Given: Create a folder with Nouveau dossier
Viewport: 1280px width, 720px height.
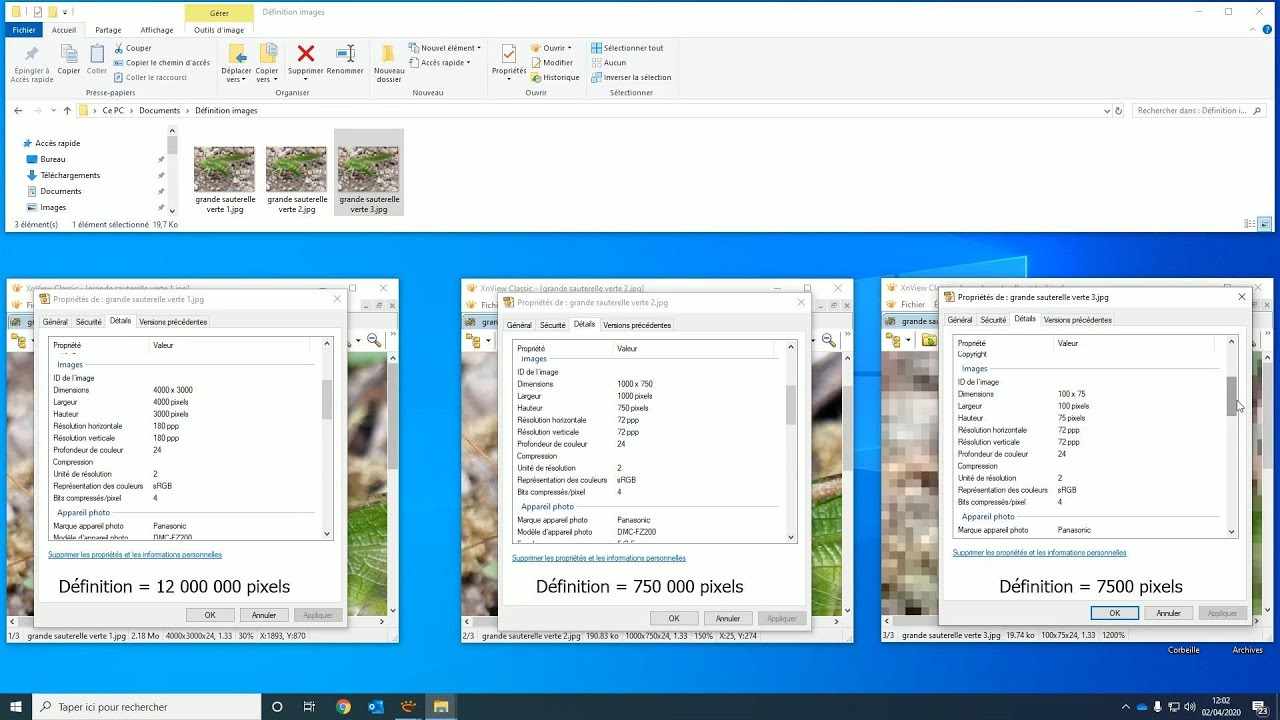Looking at the screenshot, I should tap(389, 63).
